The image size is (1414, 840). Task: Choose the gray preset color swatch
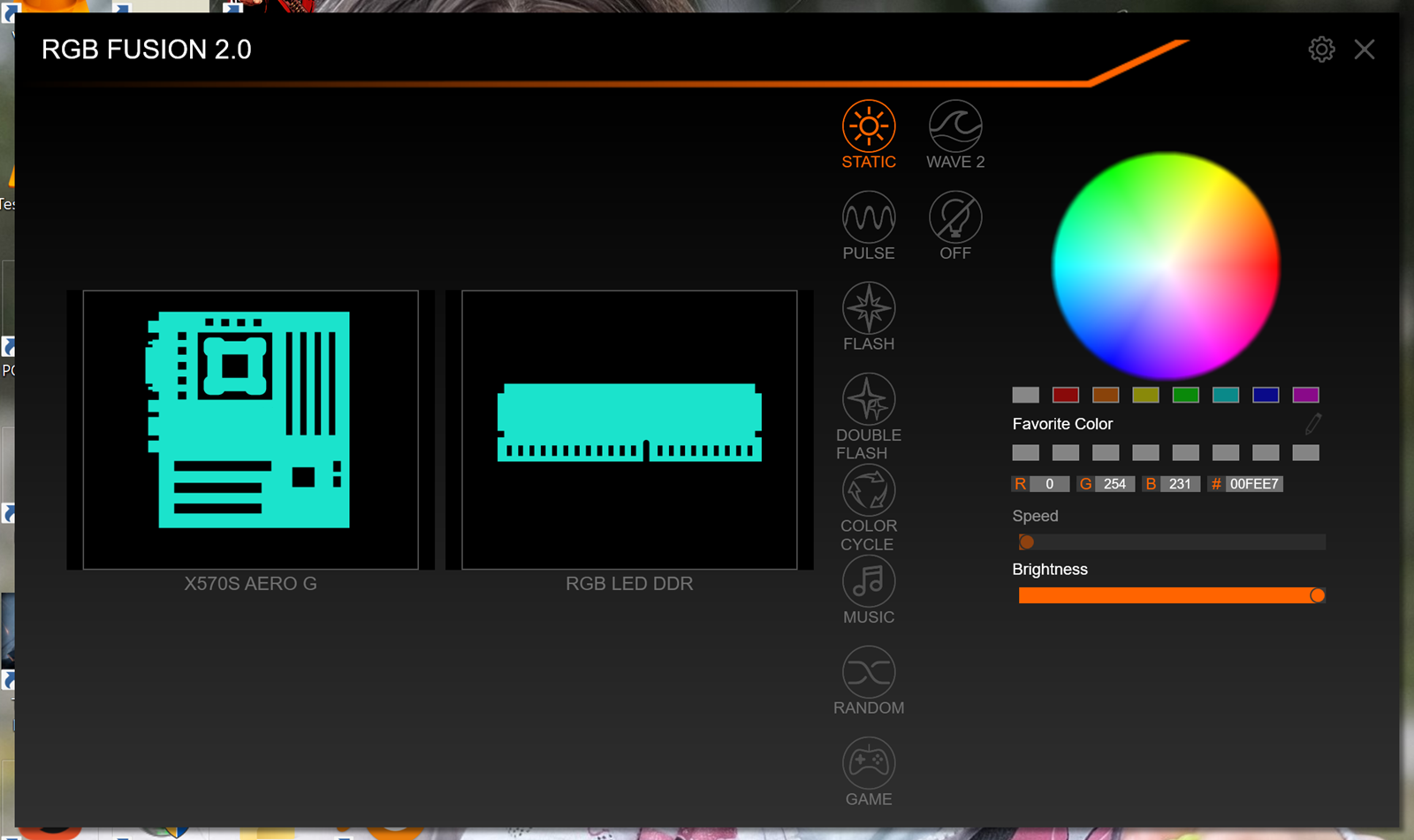point(1025,395)
